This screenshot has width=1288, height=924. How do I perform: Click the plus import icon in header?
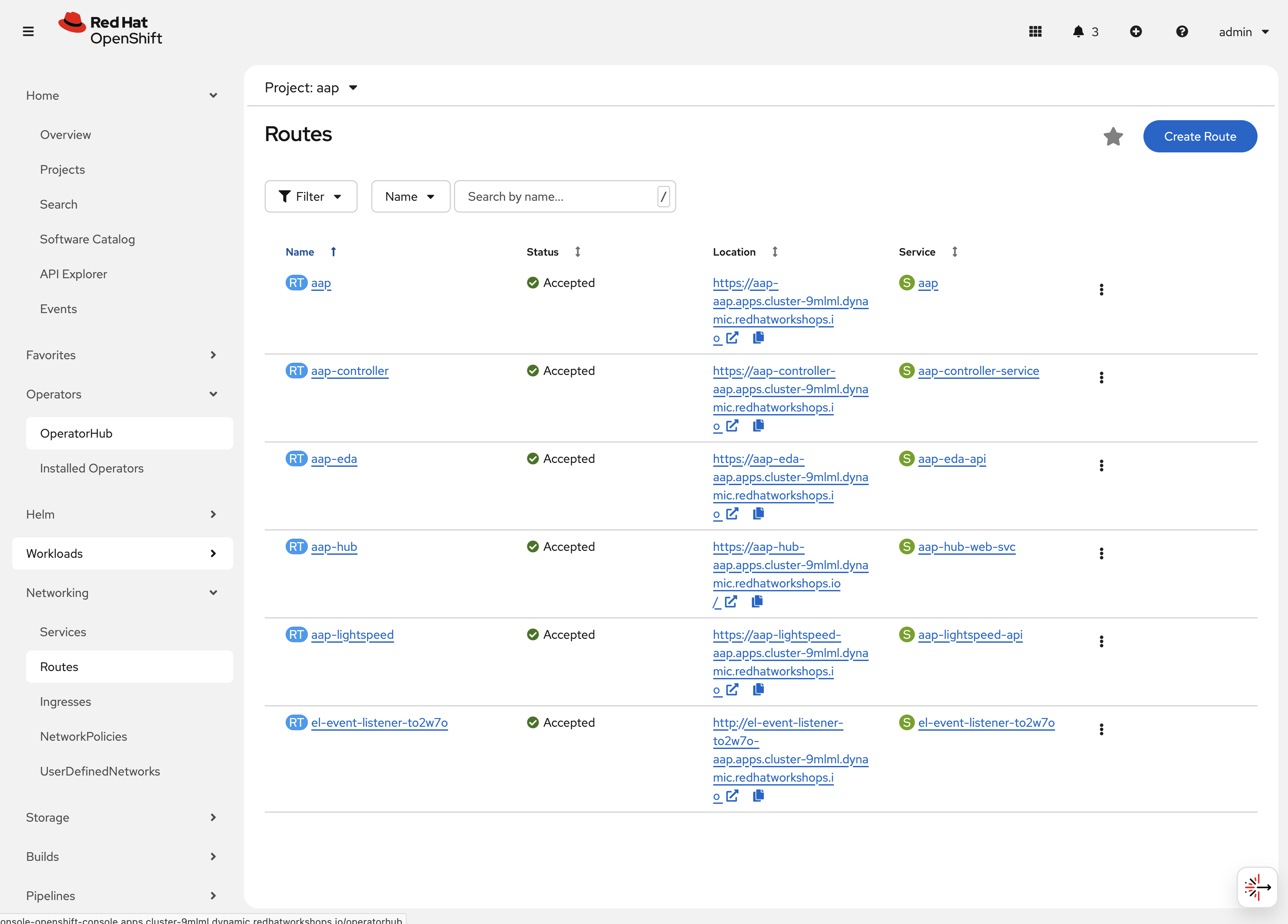pos(1135,31)
